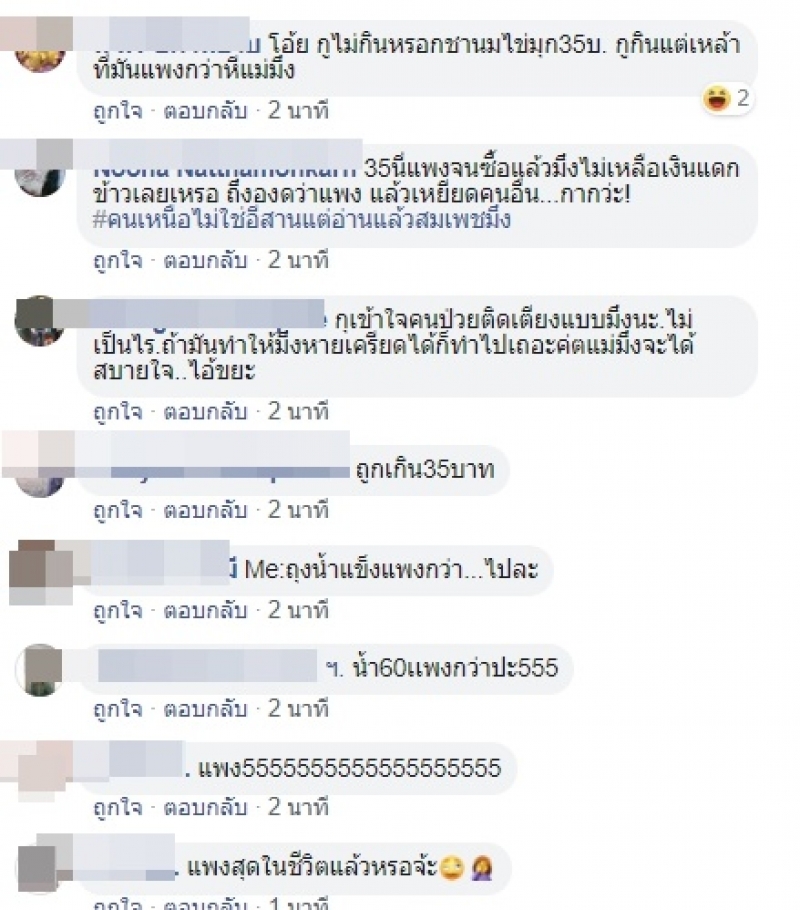
Task: Click ถูกใจ under the แพง5555 comment
Action: pyautogui.click(x=118, y=807)
